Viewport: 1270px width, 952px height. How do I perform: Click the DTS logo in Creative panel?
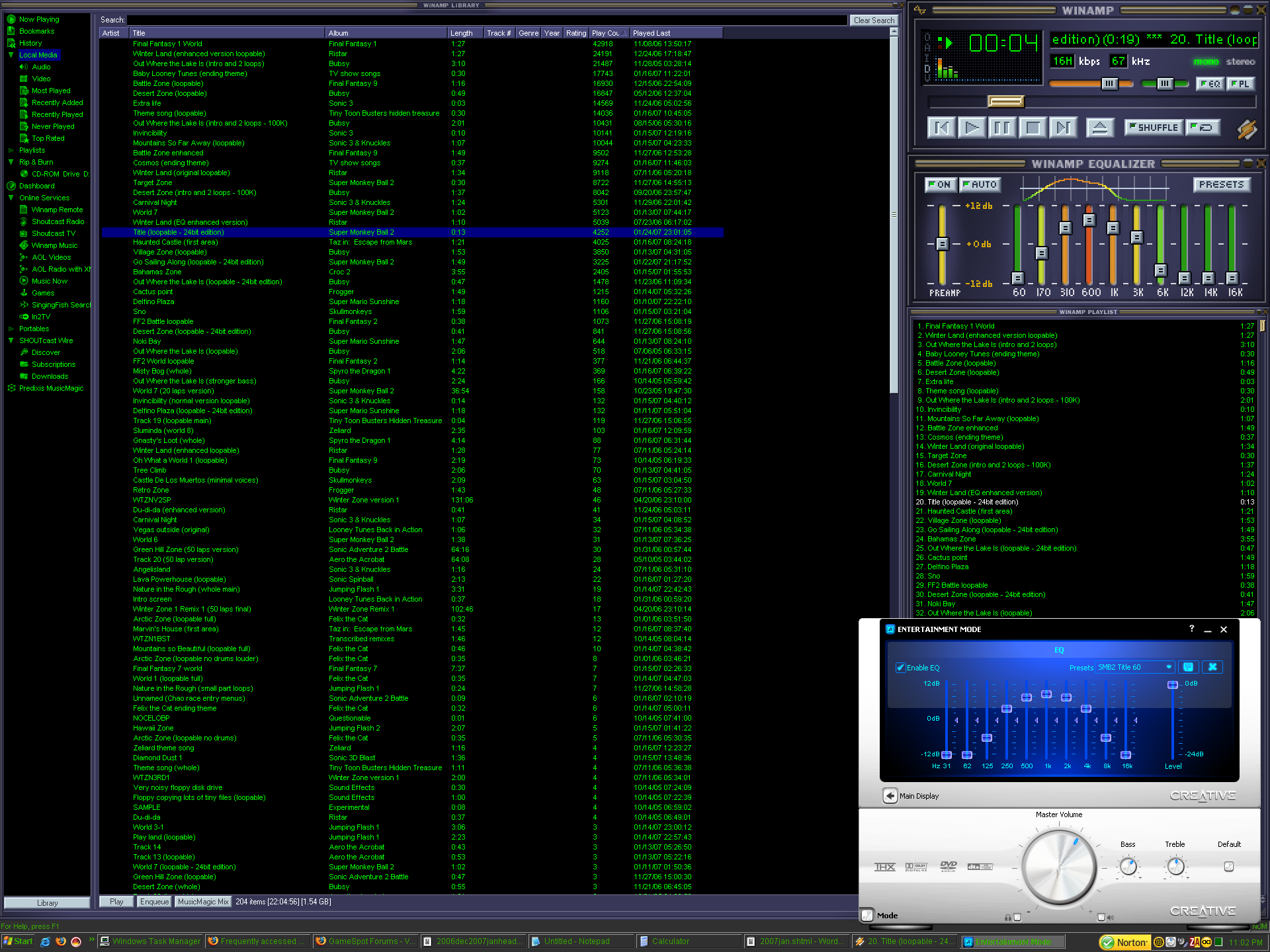[980, 867]
